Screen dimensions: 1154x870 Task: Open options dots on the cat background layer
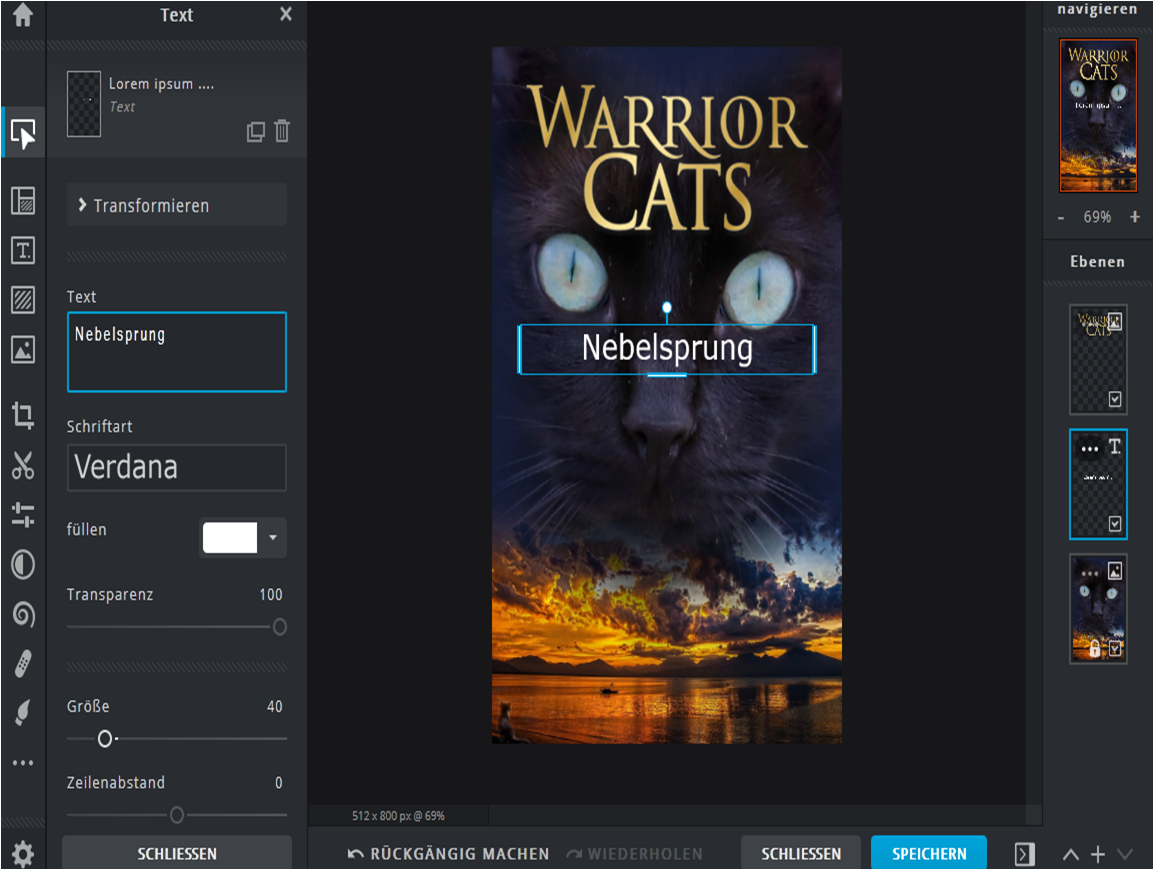(x=1089, y=573)
